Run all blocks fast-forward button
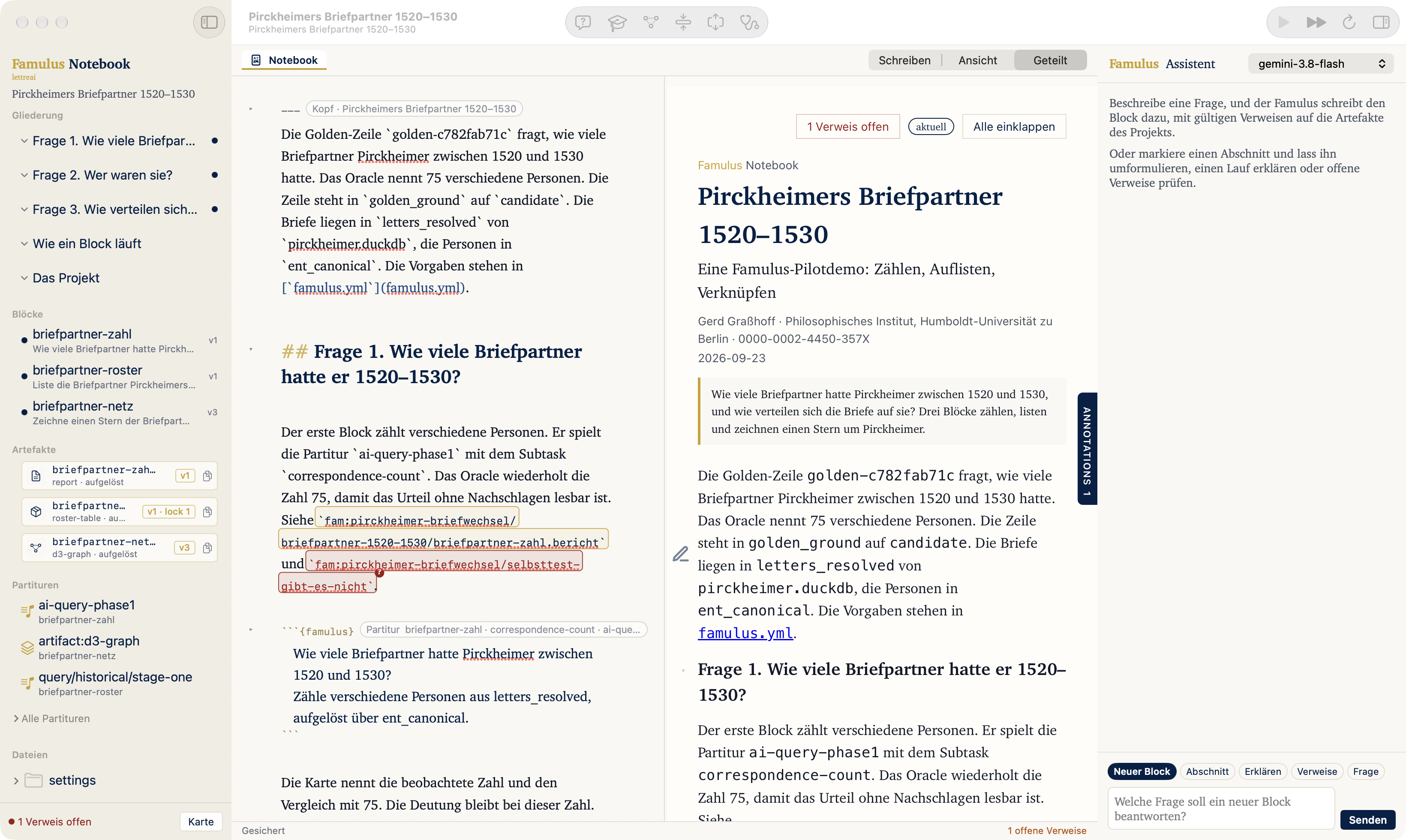Viewport: 1406px width, 840px height. click(1316, 23)
